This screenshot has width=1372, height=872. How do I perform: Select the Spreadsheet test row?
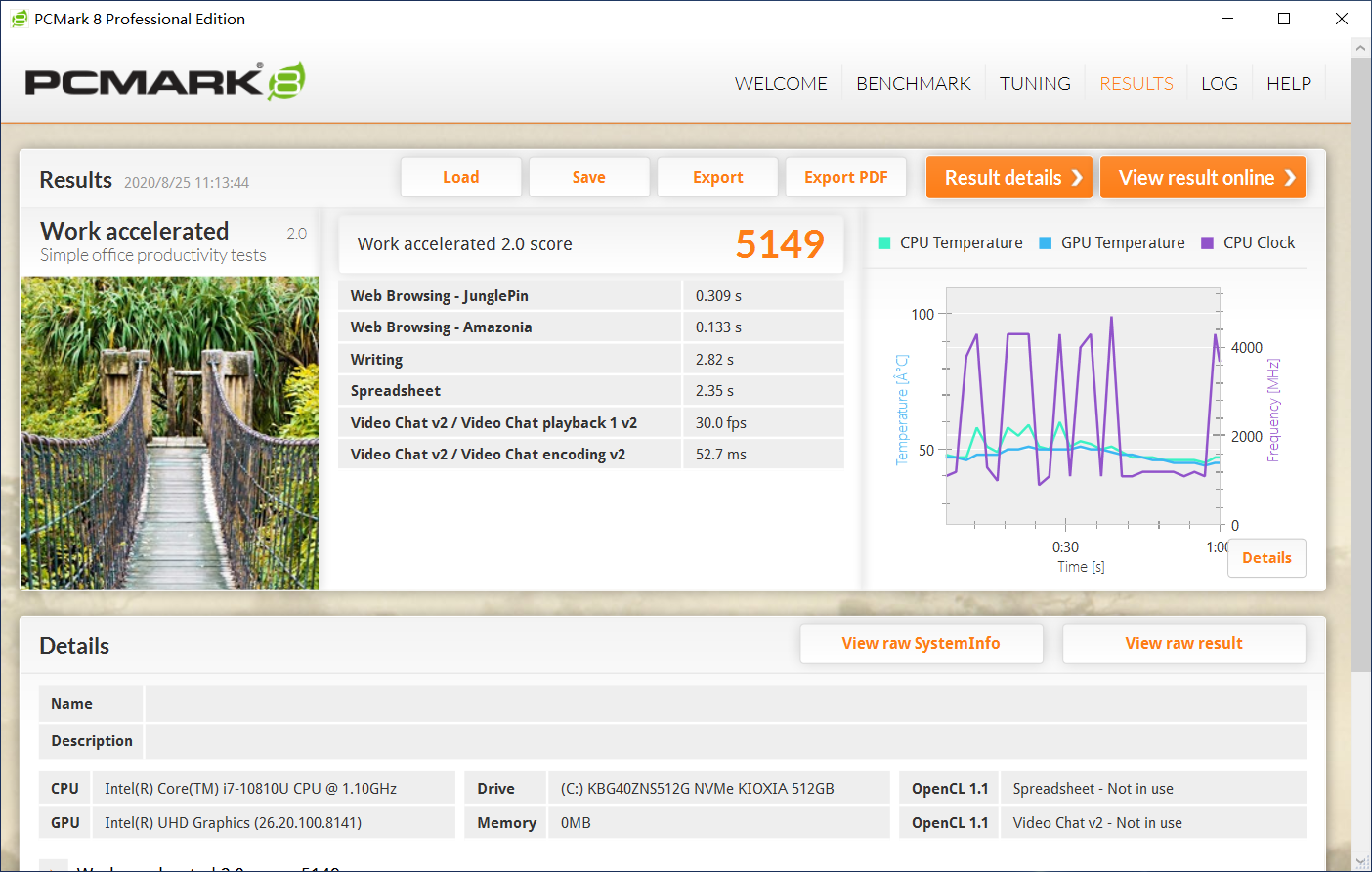(591, 391)
